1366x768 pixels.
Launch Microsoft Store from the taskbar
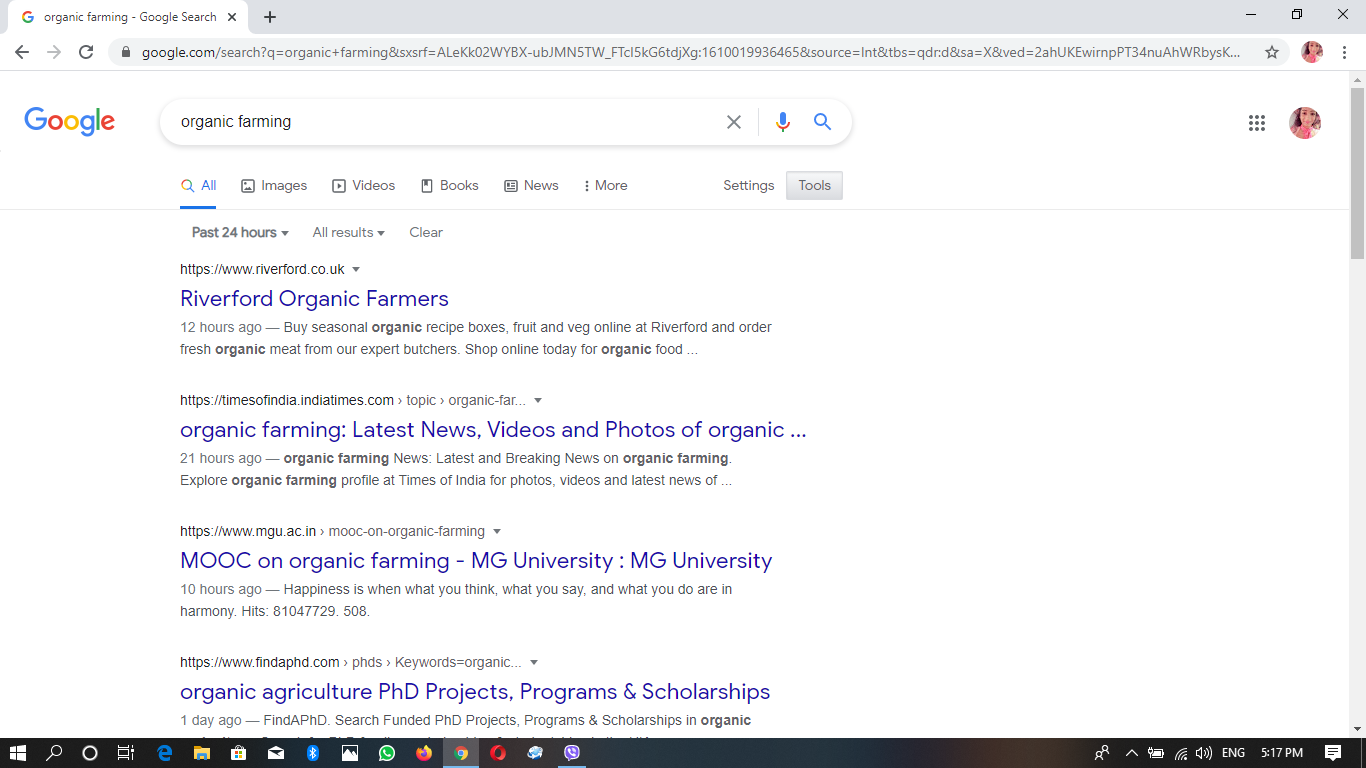coord(239,753)
